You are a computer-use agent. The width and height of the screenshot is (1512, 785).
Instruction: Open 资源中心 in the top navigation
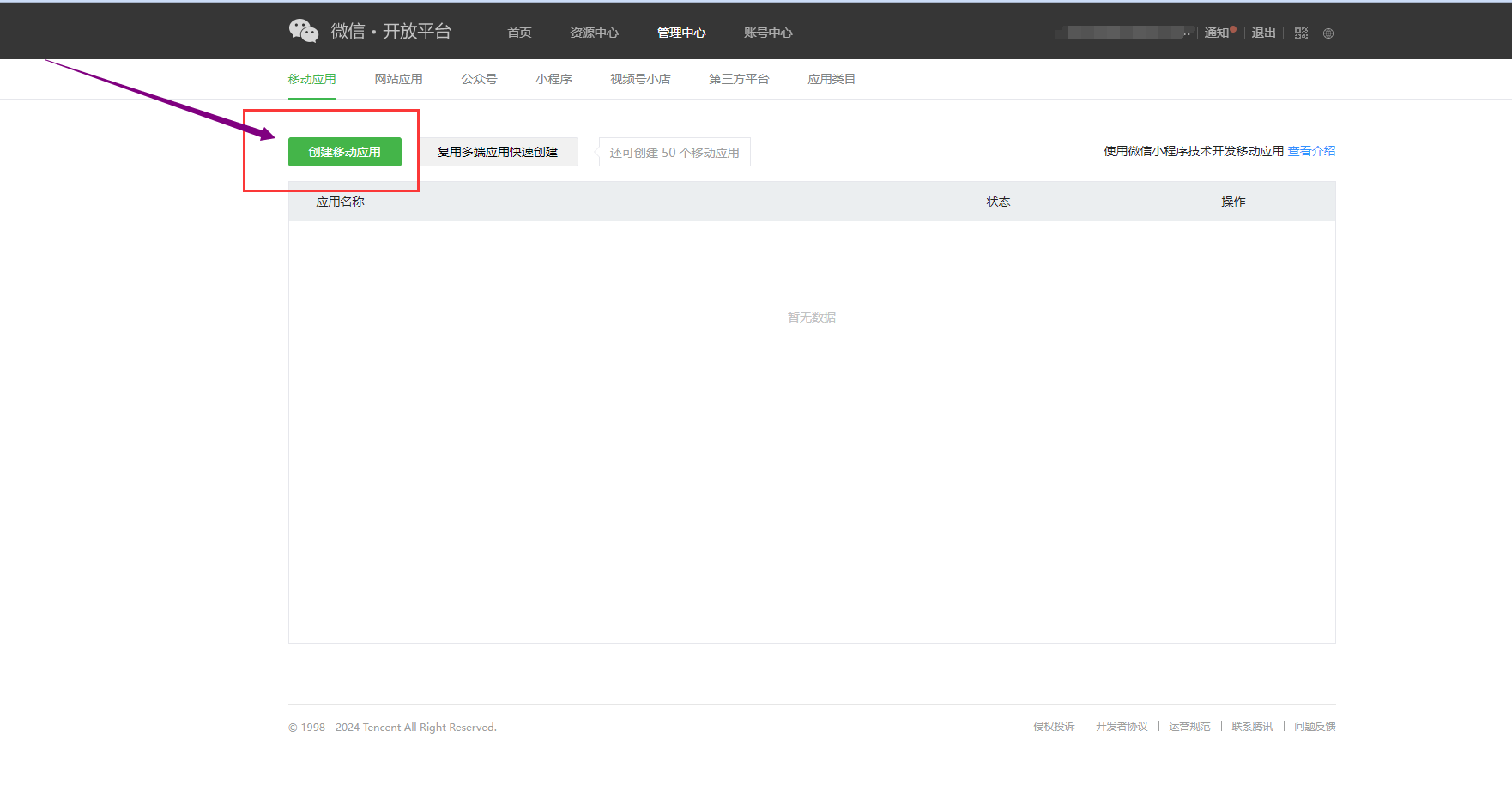point(594,33)
